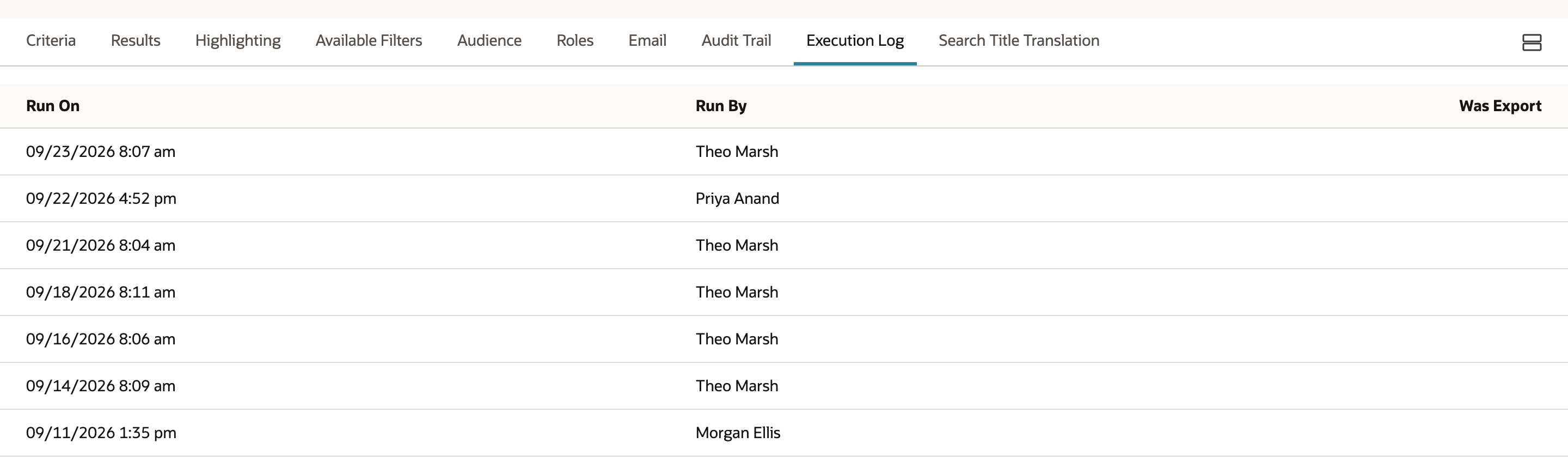Click Theo Marsh in the 09/23/2026 row
Screen dimensions: 1568x473
(x=737, y=151)
